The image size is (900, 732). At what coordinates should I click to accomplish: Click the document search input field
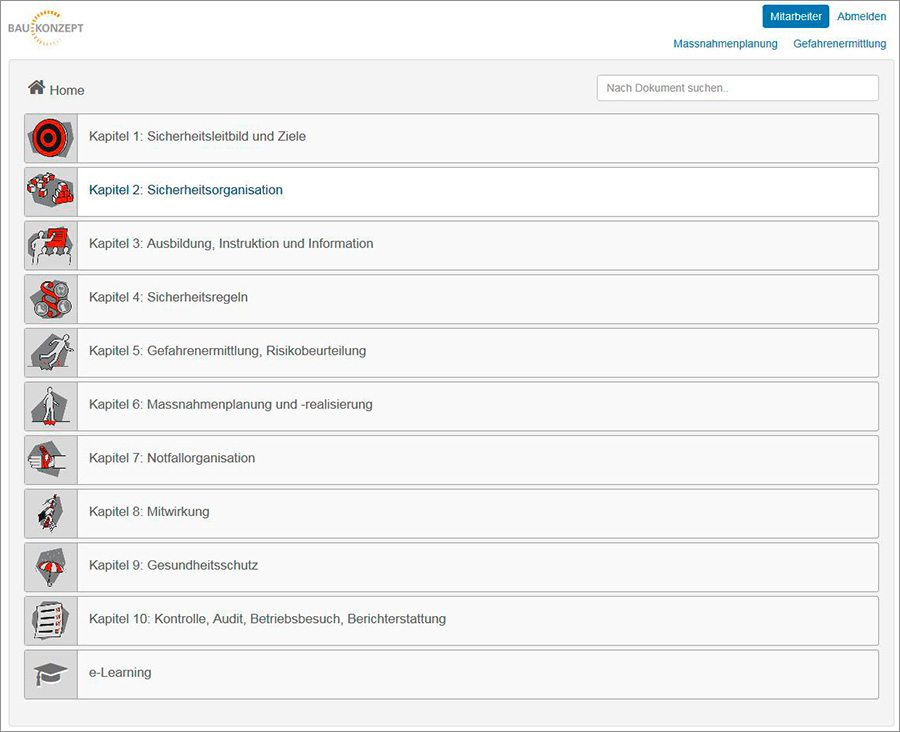737,88
